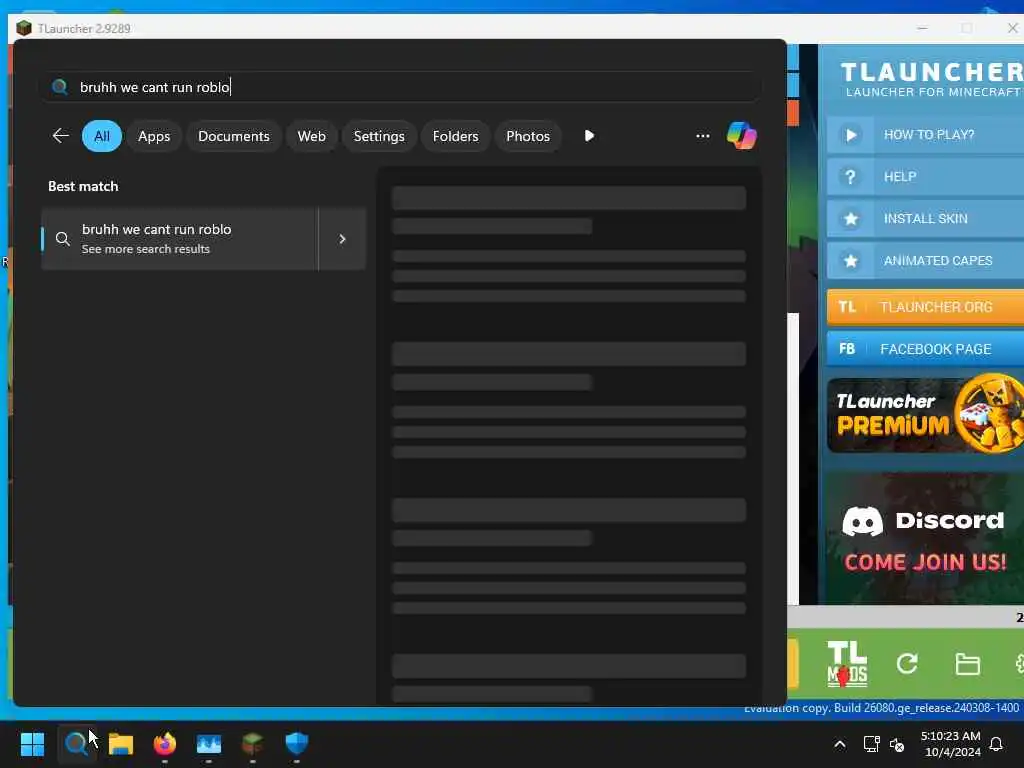Click the TLauncher 2.9289 title bar icon

(x=24, y=28)
